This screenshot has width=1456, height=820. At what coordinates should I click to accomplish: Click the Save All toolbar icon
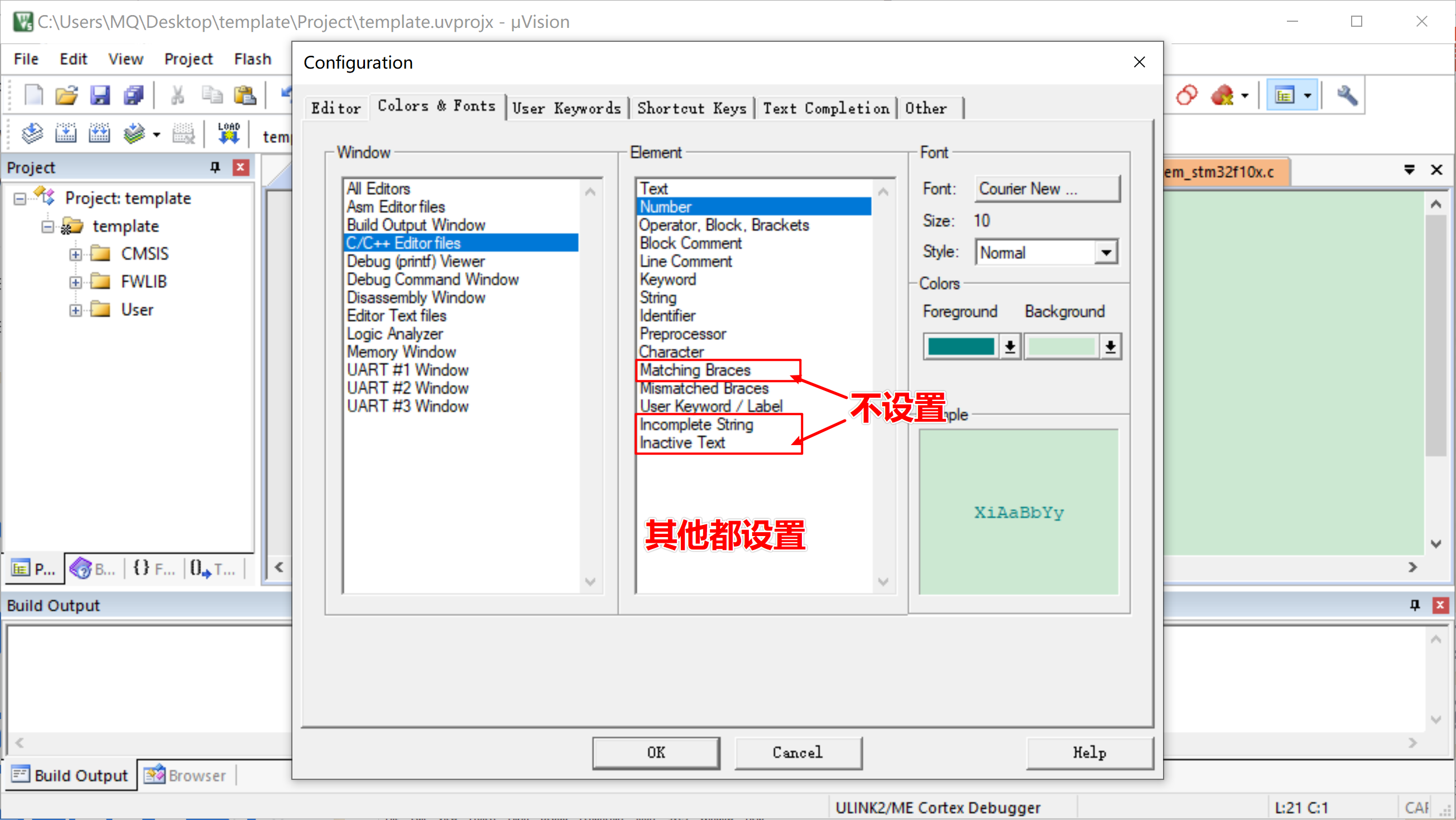pyautogui.click(x=133, y=95)
